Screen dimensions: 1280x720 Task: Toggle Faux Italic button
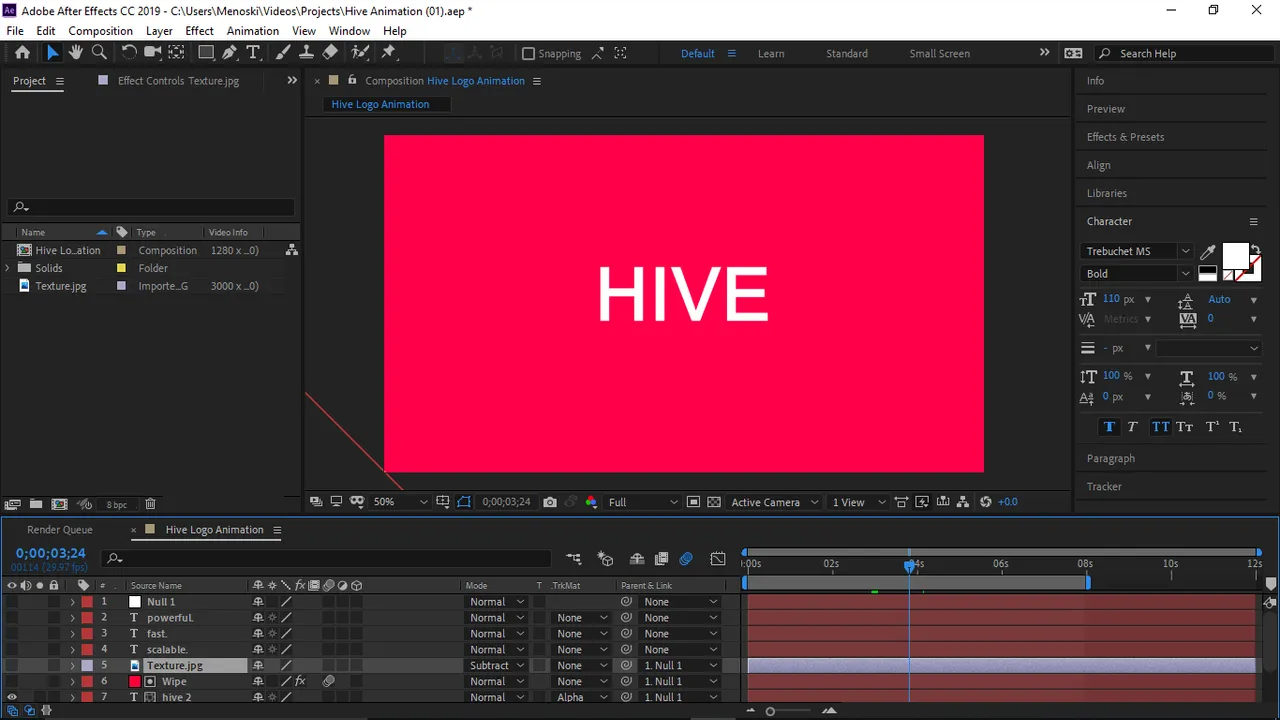(x=1133, y=427)
